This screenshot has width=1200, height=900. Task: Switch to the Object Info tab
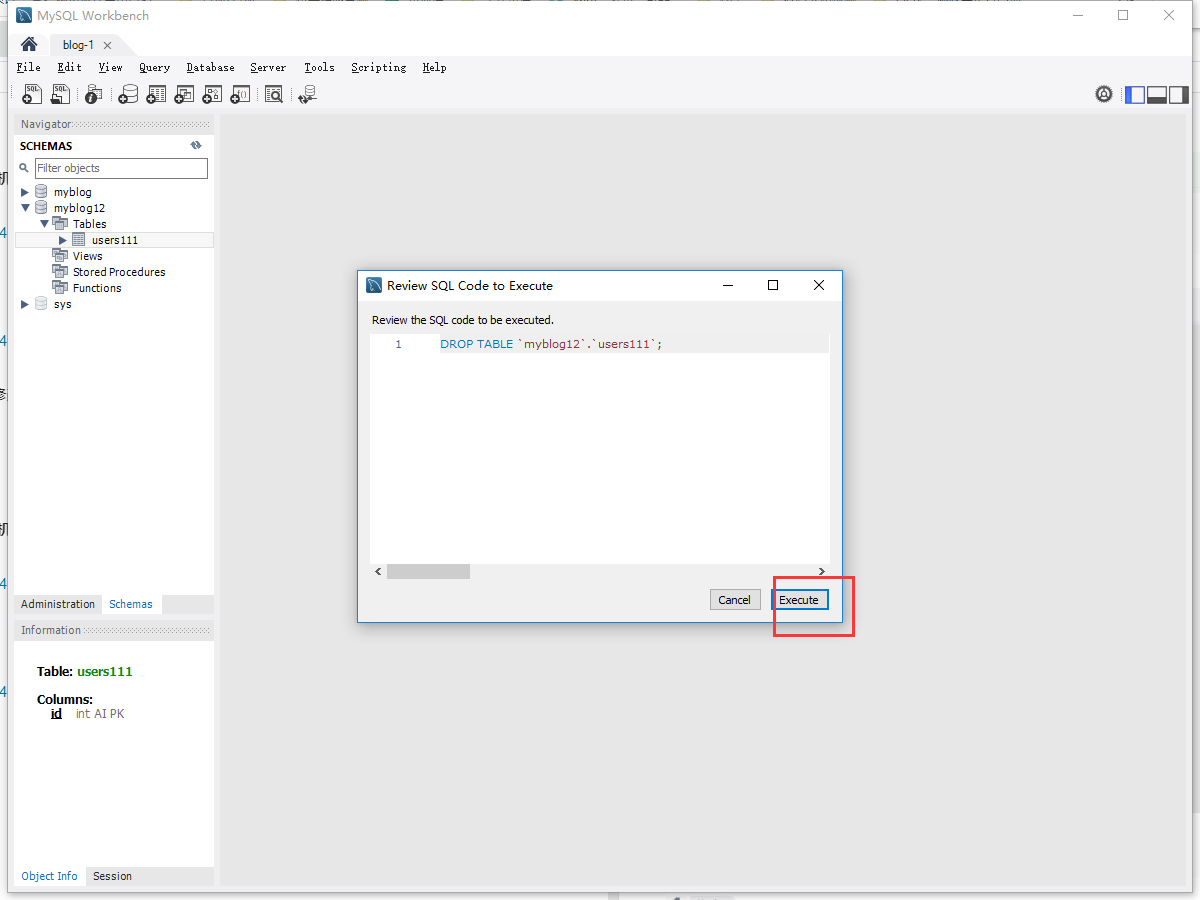tap(49, 876)
